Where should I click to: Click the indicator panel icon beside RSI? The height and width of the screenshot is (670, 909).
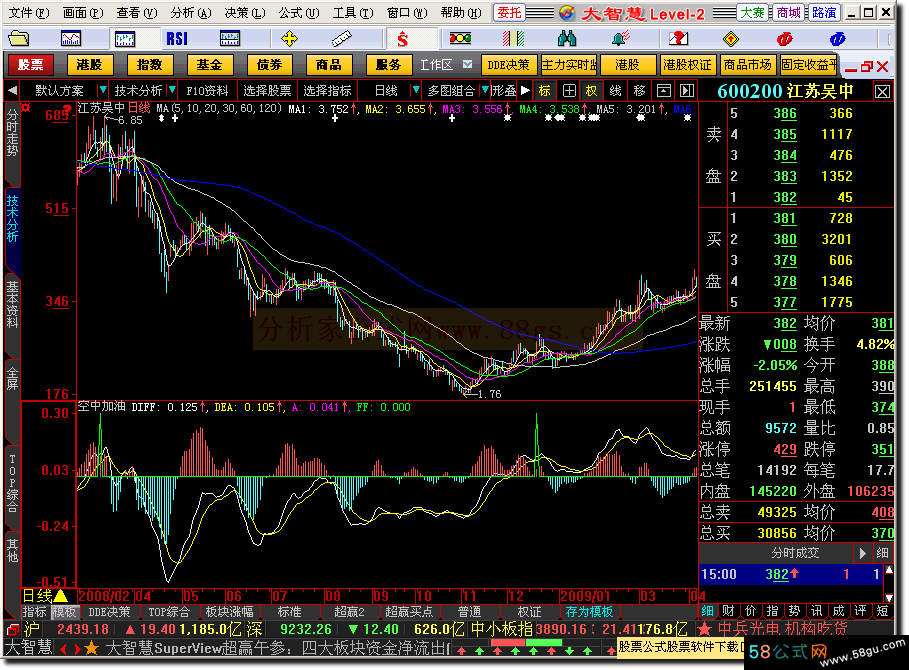pos(230,39)
